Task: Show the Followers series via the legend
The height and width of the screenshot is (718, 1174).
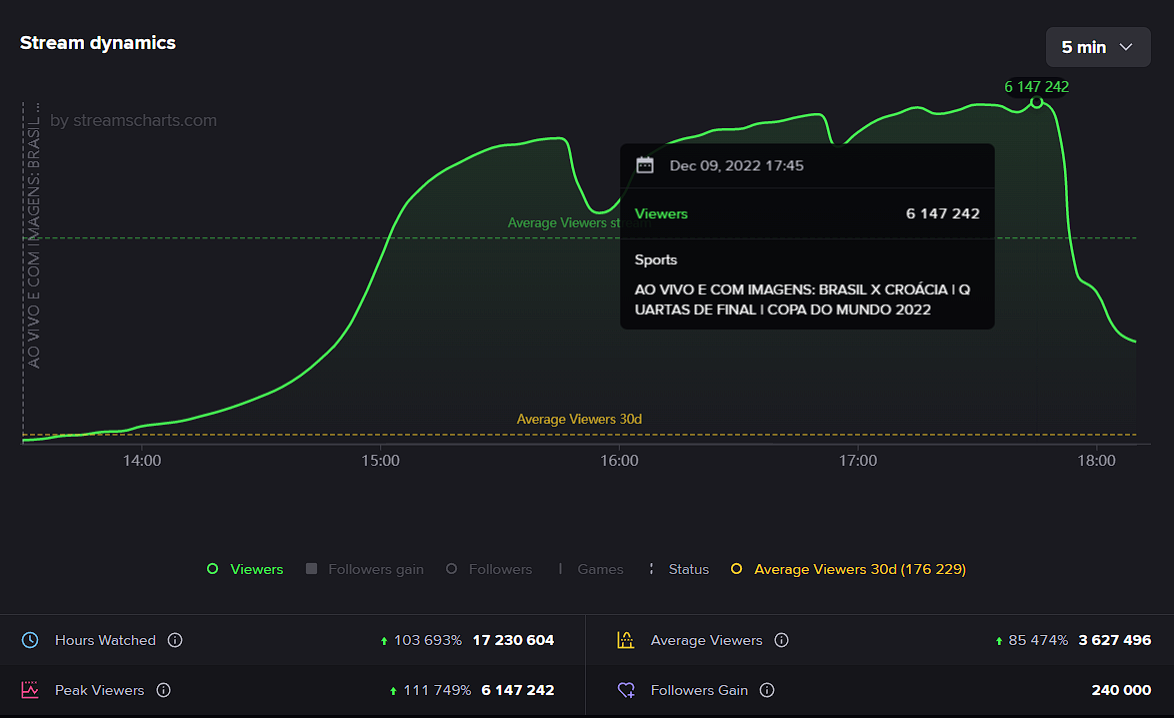Action: 489,569
